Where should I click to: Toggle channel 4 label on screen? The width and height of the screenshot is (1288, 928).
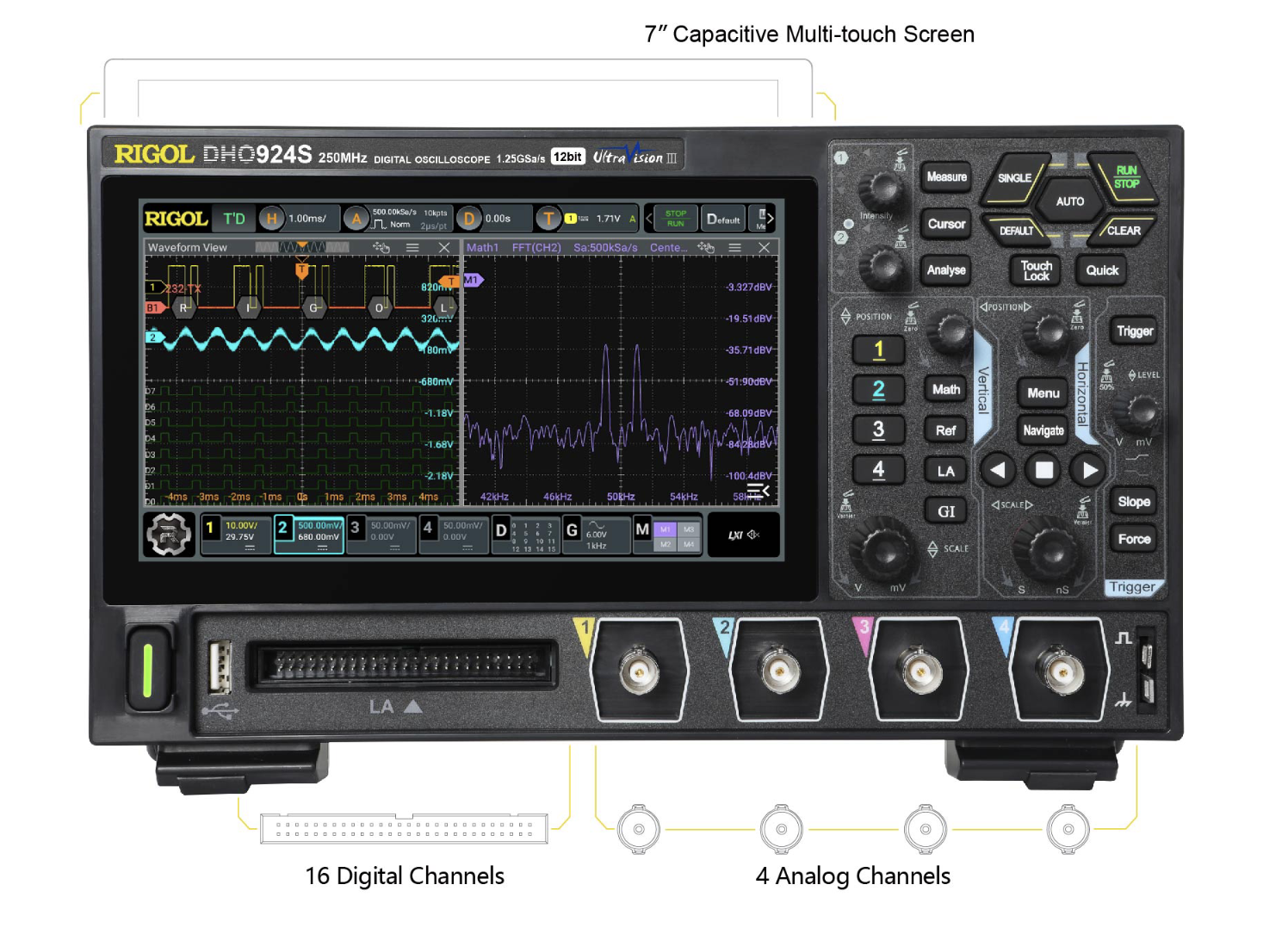pos(454,535)
